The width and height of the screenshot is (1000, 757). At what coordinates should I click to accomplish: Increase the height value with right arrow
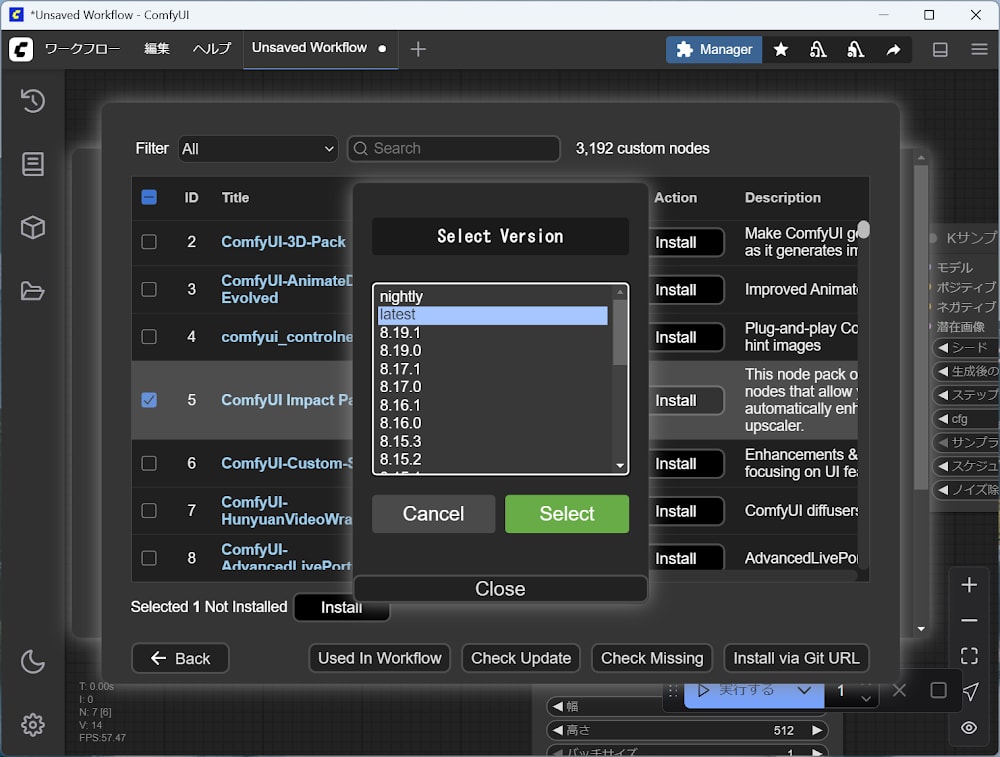(x=817, y=730)
